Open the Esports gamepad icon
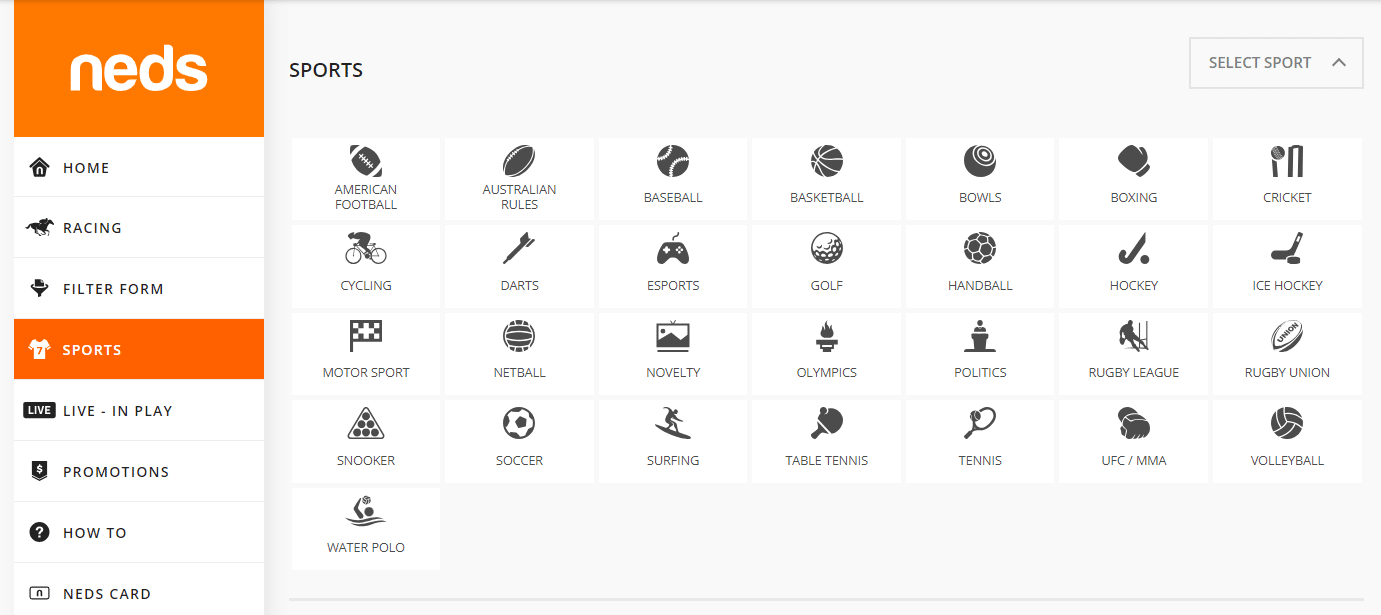 tap(672, 247)
